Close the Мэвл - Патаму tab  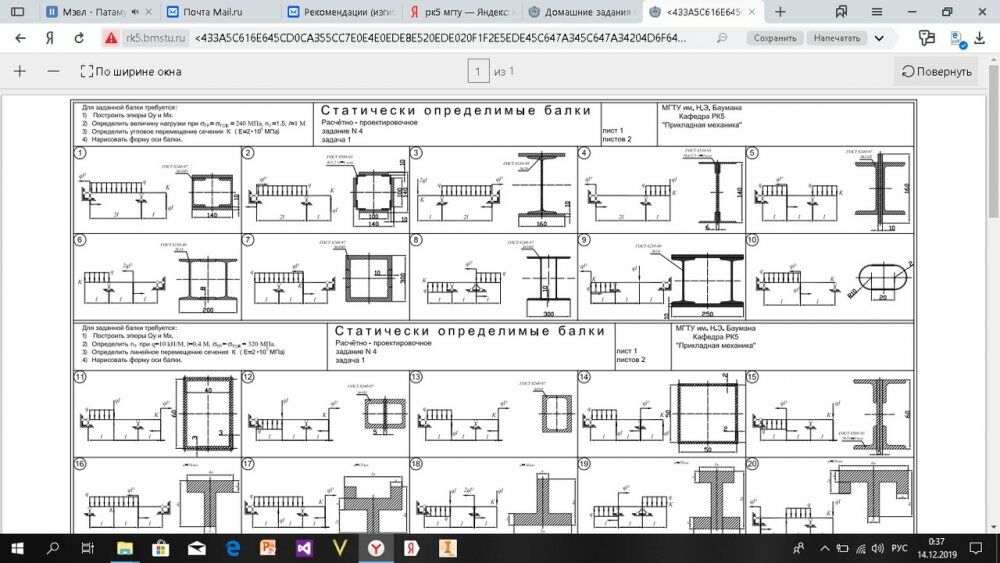[149, 11]
